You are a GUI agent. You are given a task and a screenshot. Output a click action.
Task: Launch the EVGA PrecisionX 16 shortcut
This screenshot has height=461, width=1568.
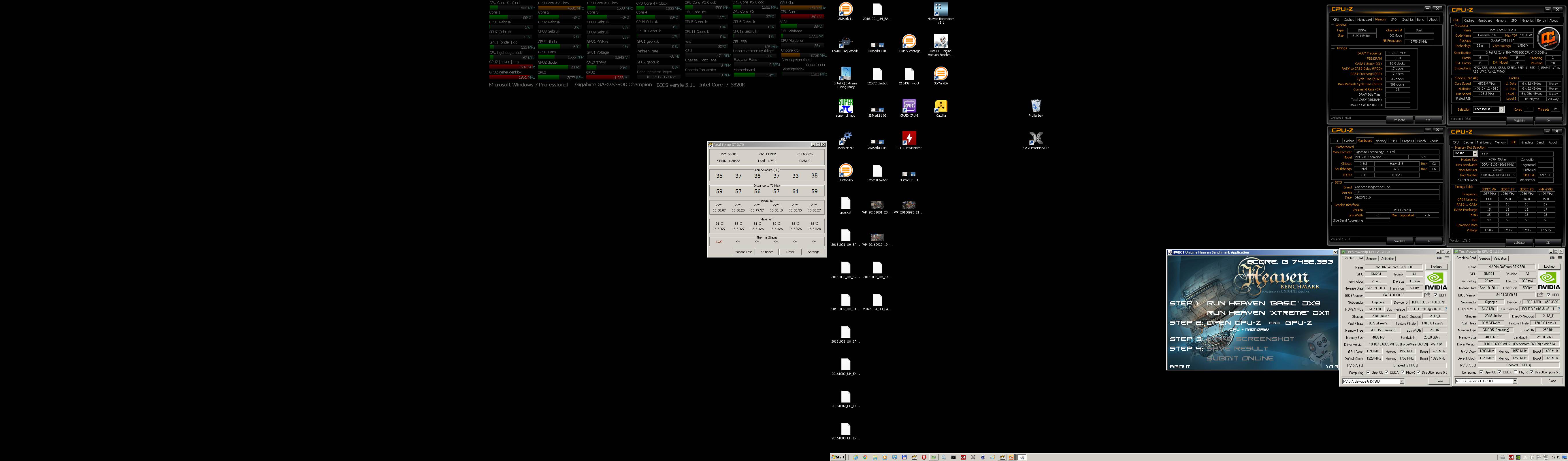tap(1035, 141)
